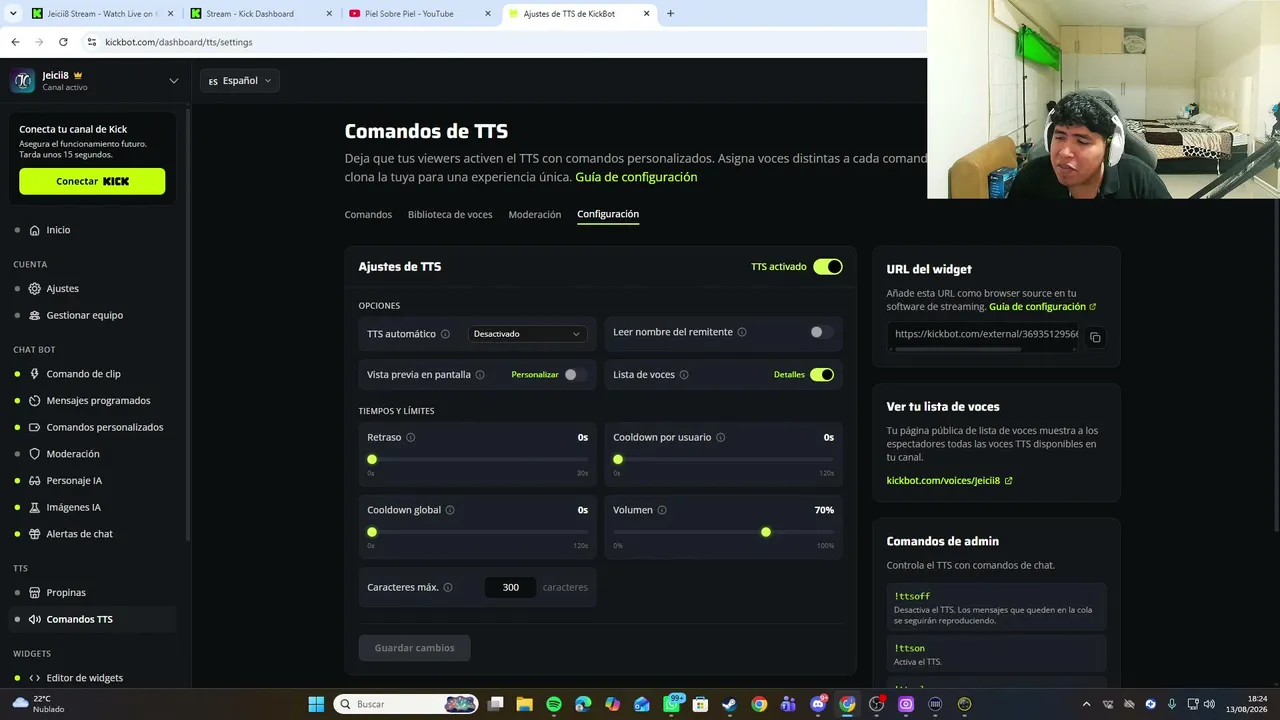Click the info icon beside Leer nombre del remitente
Image resolution: width=1280 pixels, height=720 pixels.
pos(742,332)
